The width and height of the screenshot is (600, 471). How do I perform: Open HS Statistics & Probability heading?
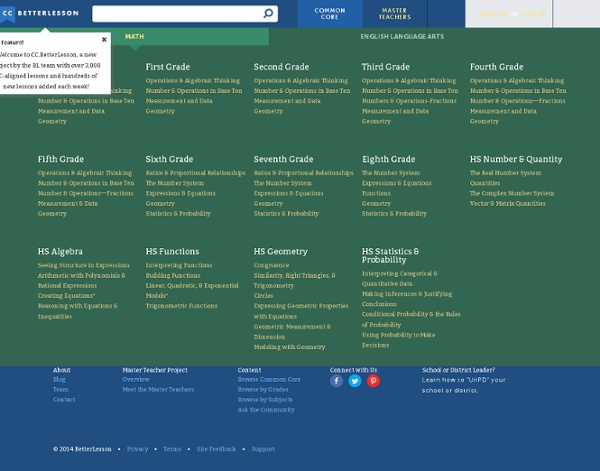(x=390, y=256)
